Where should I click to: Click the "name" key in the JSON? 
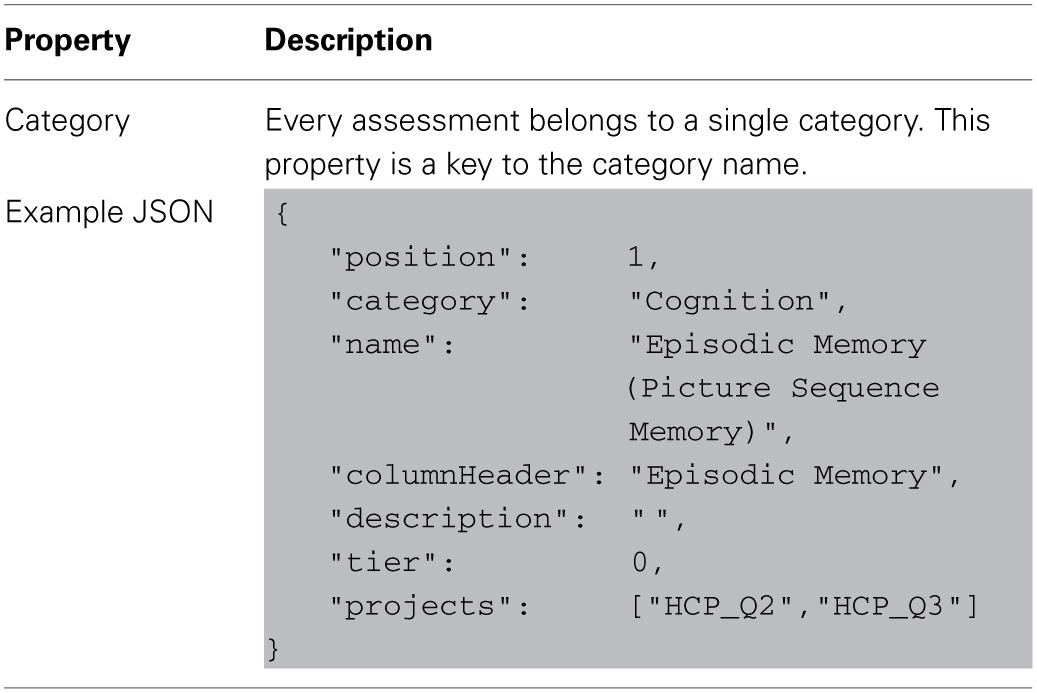point(393,345)
